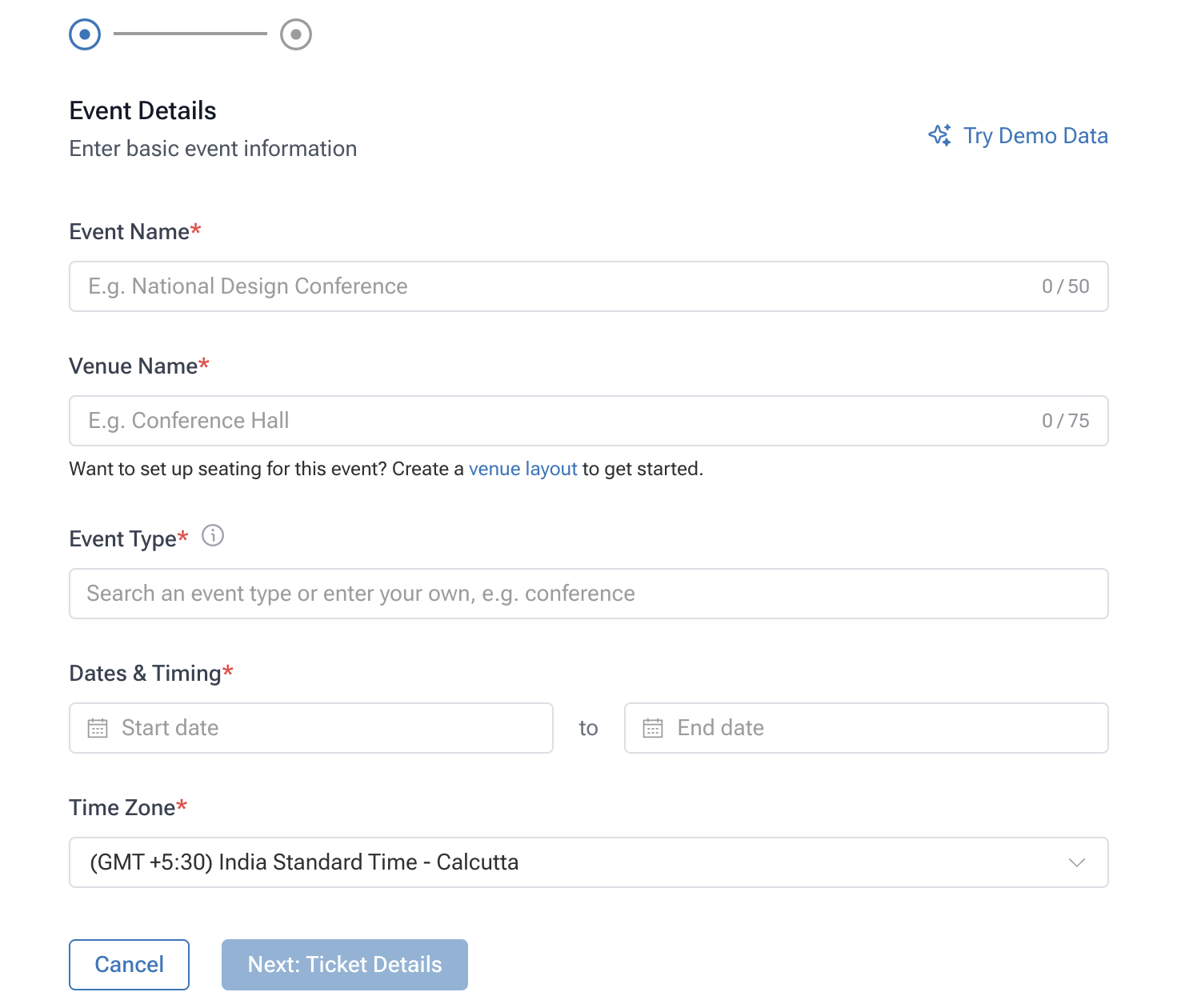
Task: Select the second step indicator circle
Action: pyautogui.click(x=296, y=34)
